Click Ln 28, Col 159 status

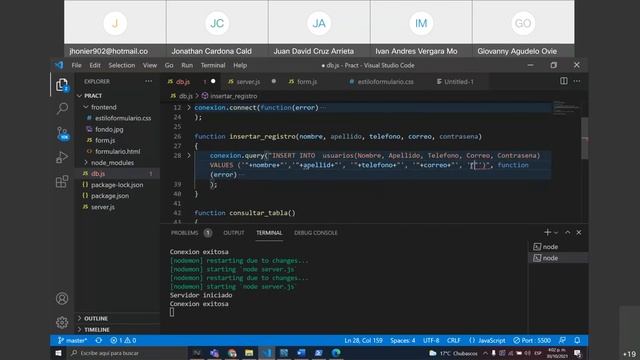tap(363, 340)
